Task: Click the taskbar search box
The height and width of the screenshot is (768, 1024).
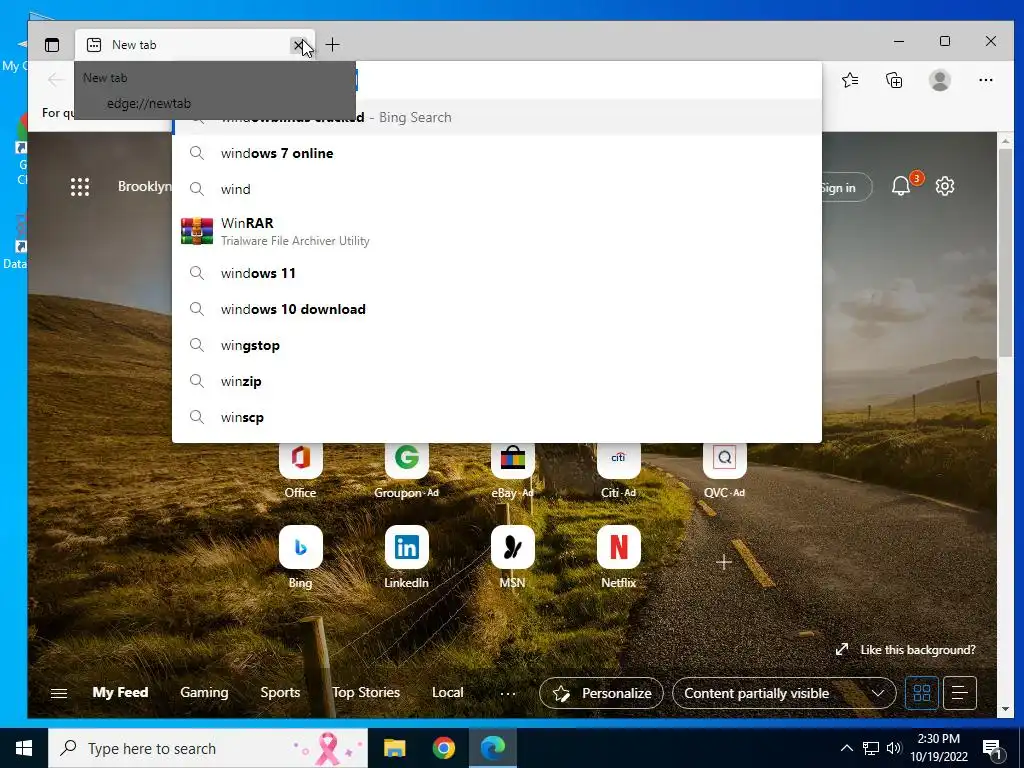Action: [208, 748]
